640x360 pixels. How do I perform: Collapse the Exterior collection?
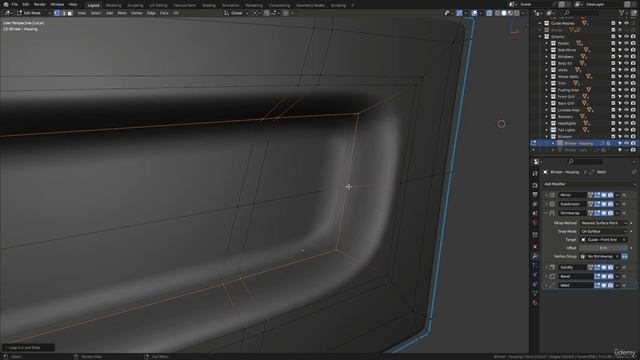pyautogui.click(x=540, y=37)
